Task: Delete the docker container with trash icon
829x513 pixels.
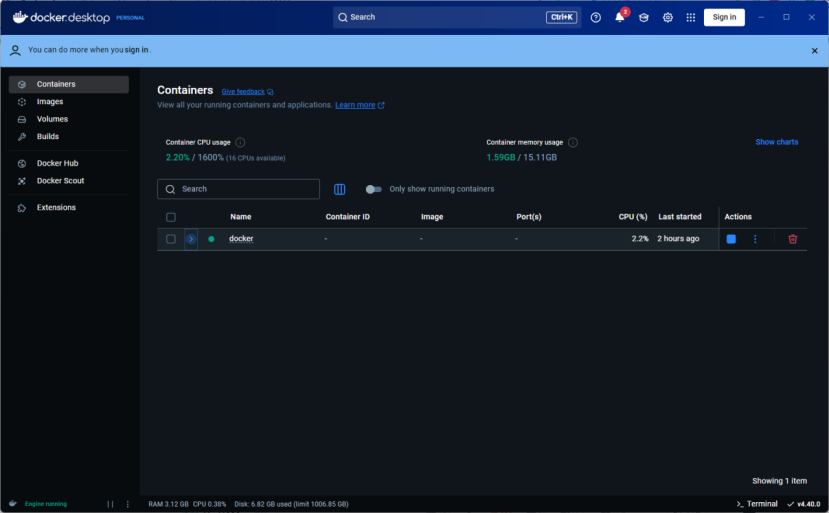Action: 793,239
